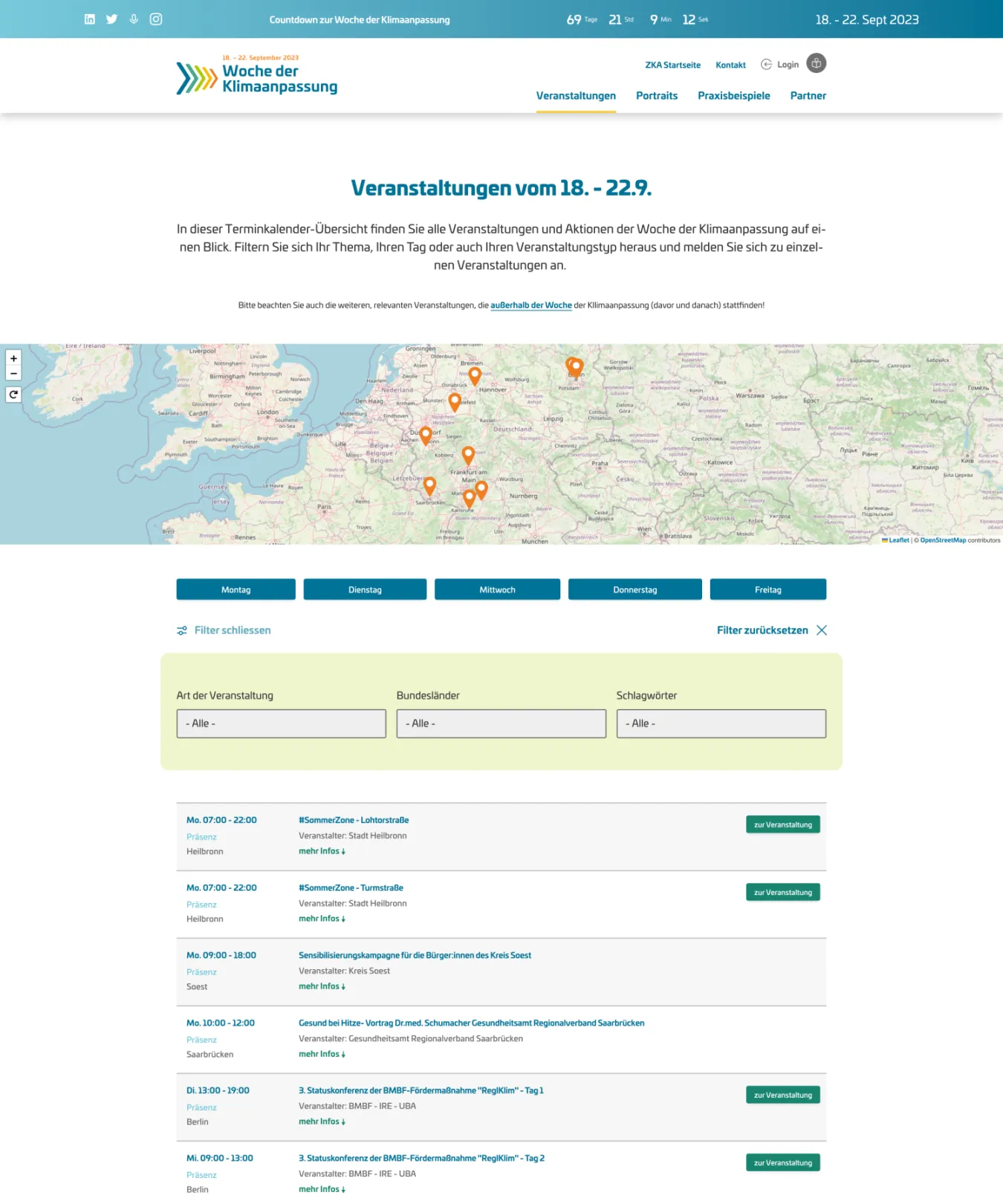Open the Veranstaltungen nav tab
This screenshot has height=1204, width=1003.
(576, 96)
